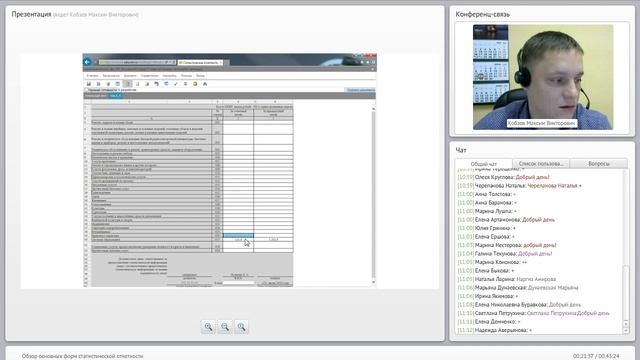Zoom in with the plus magnifier button

208,327
